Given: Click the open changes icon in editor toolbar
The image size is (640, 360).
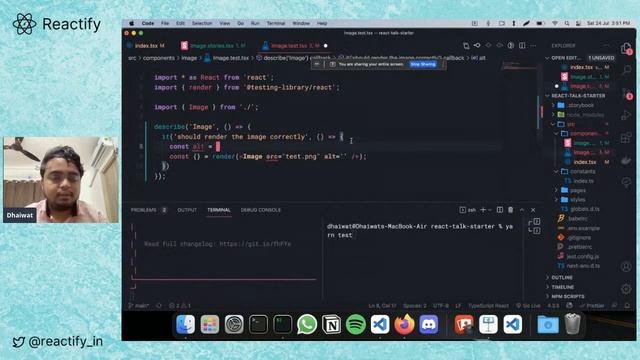Looking at the screenshot, I should point(466,45).
